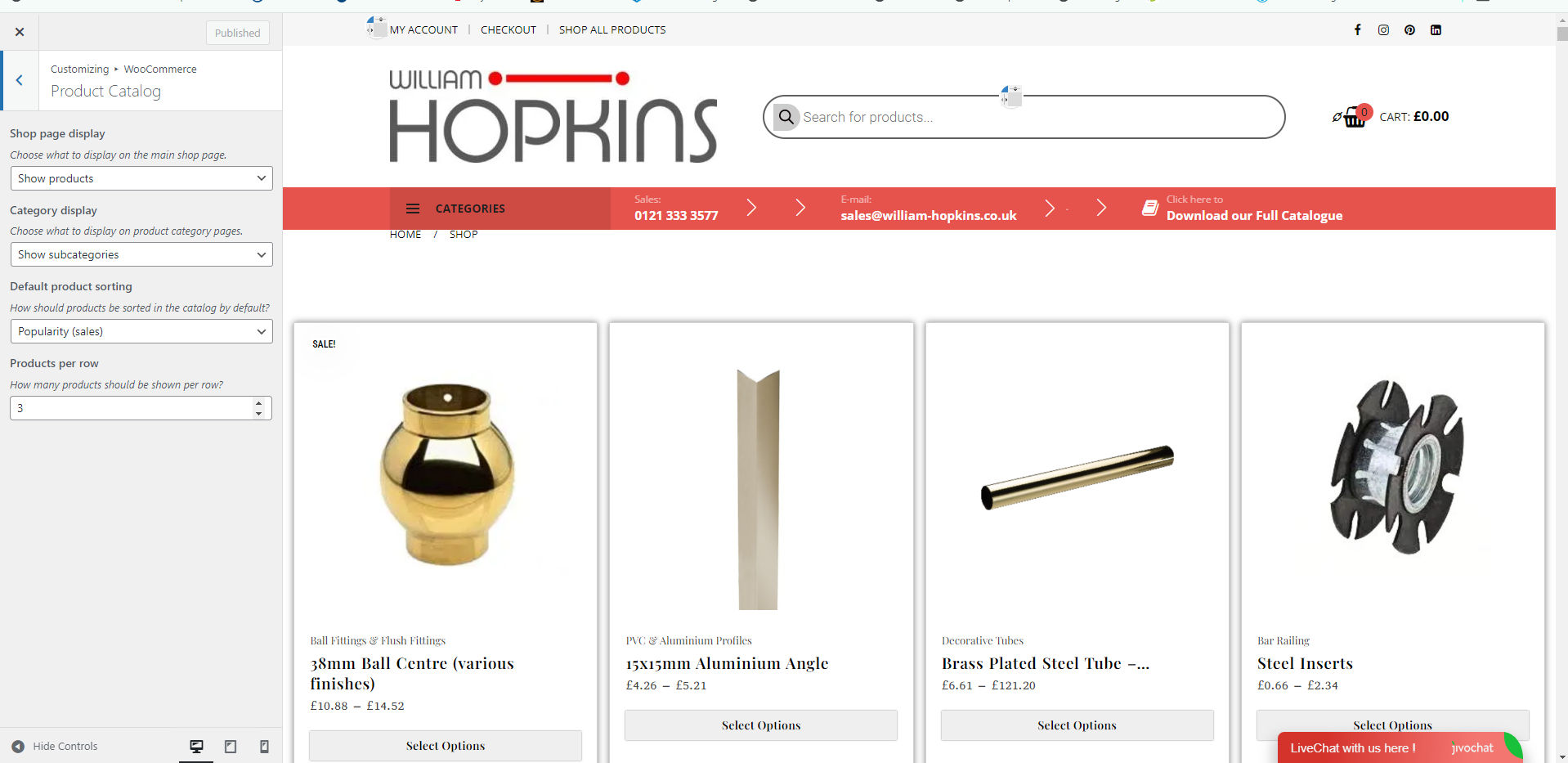Open the shopping cart basket icon

pyautogui.click(x=1355, y=117)
